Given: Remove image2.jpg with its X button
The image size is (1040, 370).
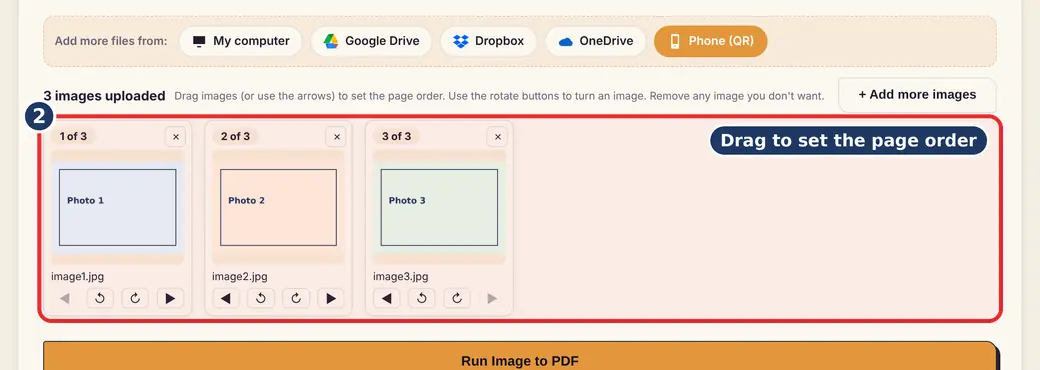Looking at the screenshot, I should point(336,137).
